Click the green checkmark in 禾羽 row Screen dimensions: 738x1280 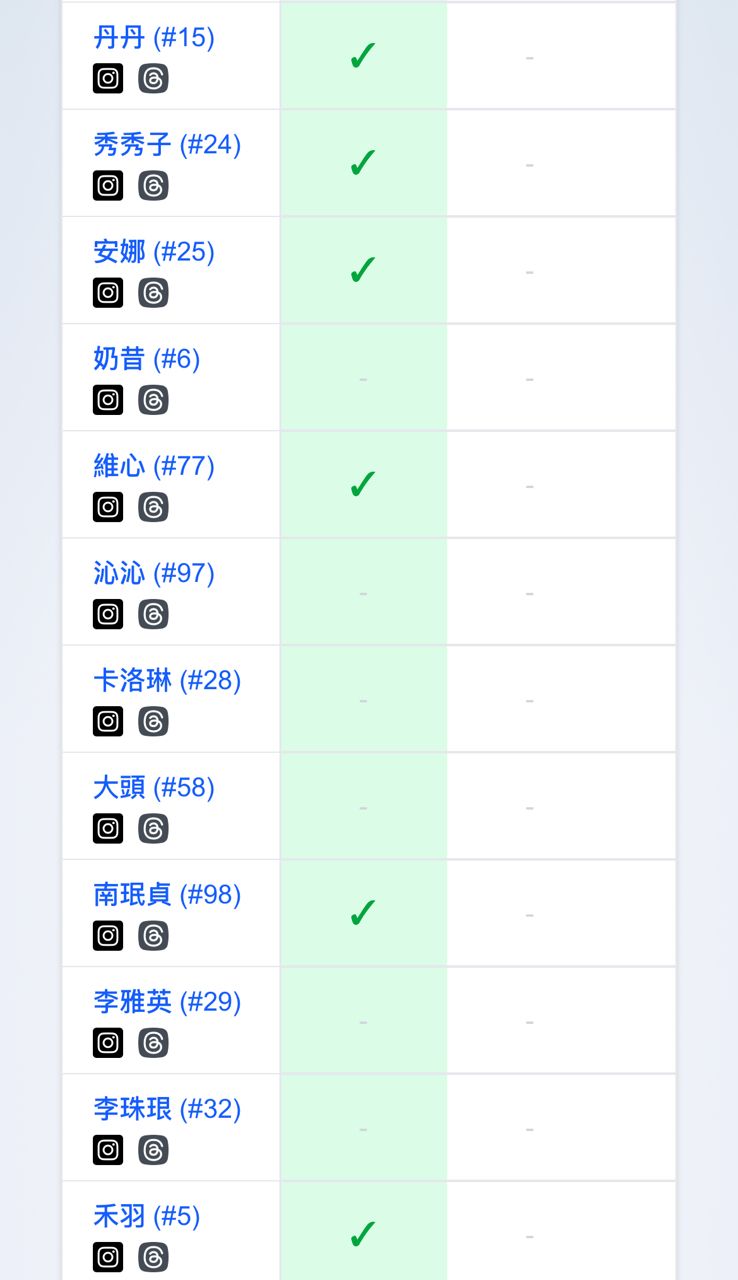[363, 1235]
